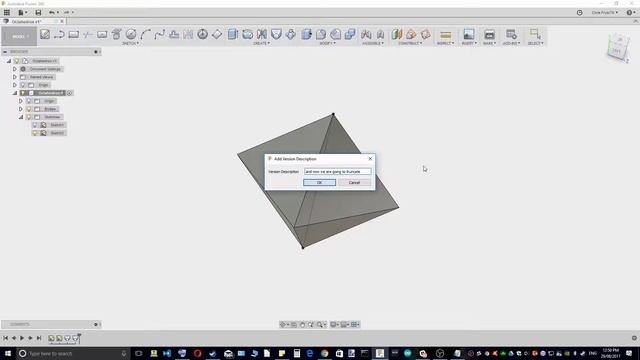Image resolution: width=640 pixels, height=360 pixels.
Task: Click the Version Description text field
Action: pyautogui.click(x=338, y=171)
